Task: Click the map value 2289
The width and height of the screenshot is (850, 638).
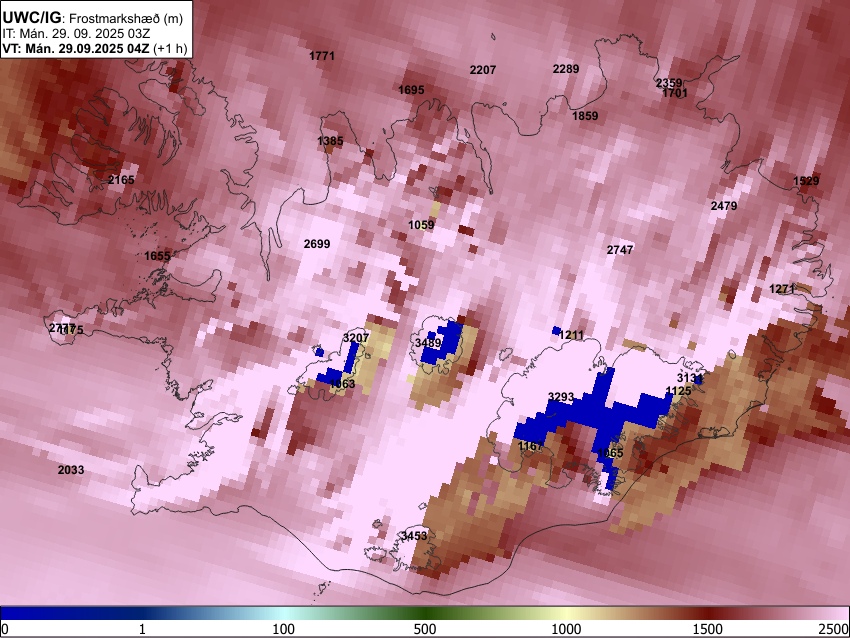Action: point(566,69)
